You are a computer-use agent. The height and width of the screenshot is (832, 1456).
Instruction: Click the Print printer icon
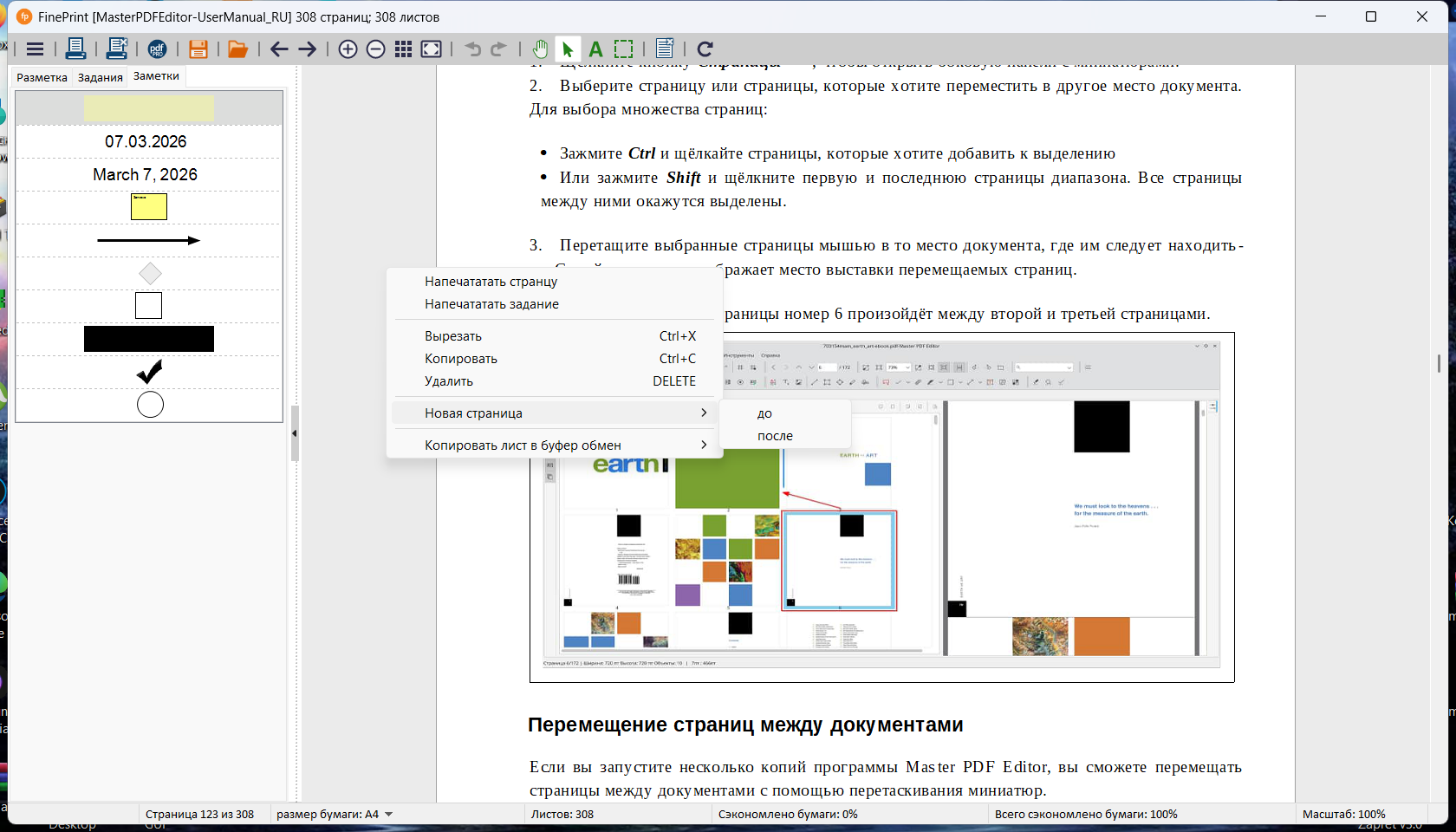[x=75, y=49]
